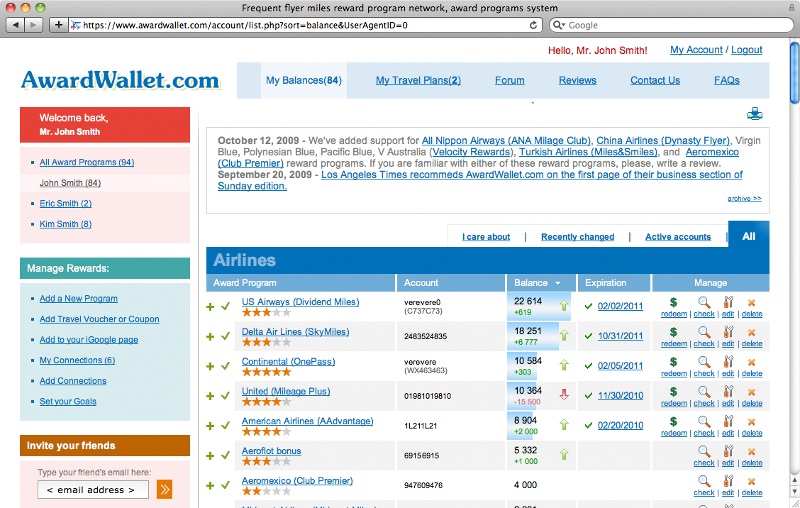Switch to the Recently changed filter tab
This screenshot has height=508, width=800.
(x=578, y=237)
